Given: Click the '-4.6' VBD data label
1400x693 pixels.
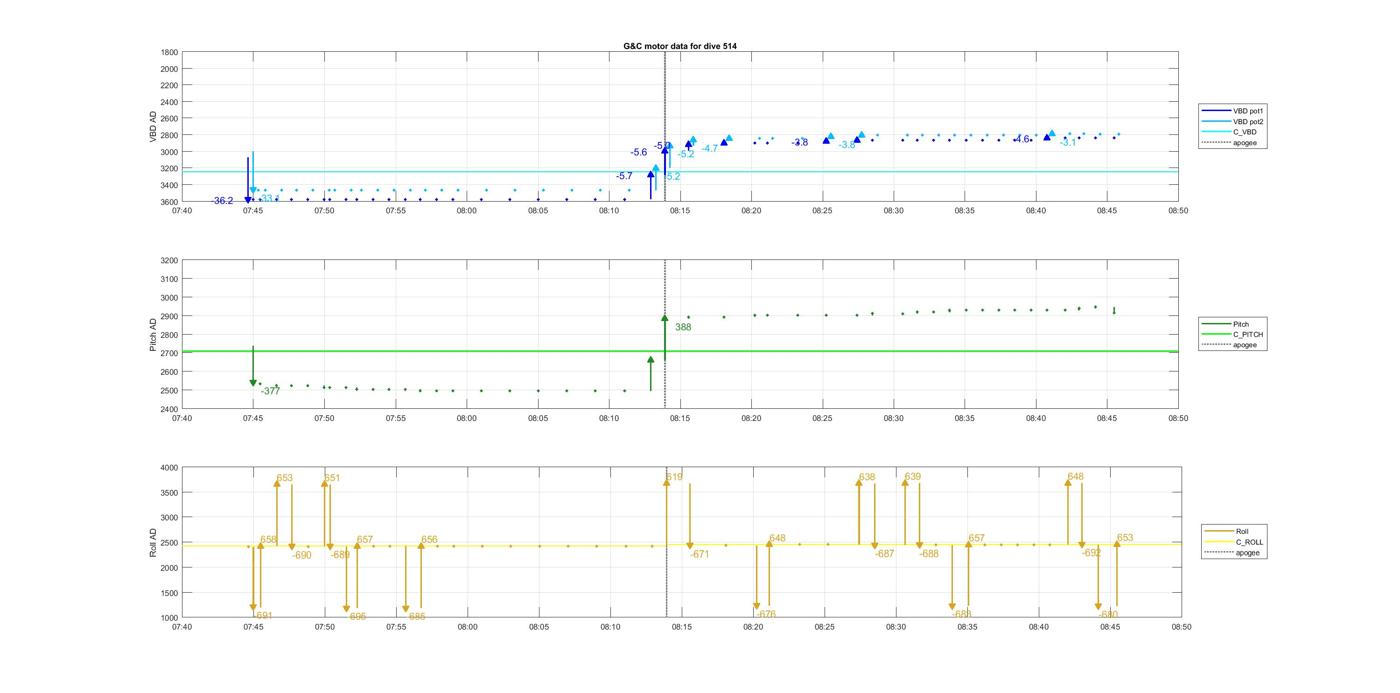Looking at the screenshot, I should [x=1021, y=139].
